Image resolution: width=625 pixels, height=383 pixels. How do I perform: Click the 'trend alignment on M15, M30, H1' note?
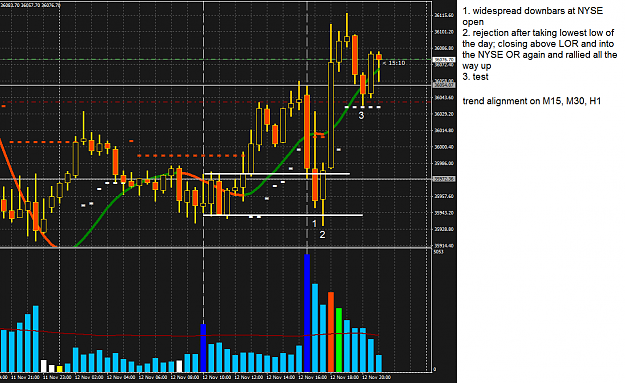click(532, 101)
